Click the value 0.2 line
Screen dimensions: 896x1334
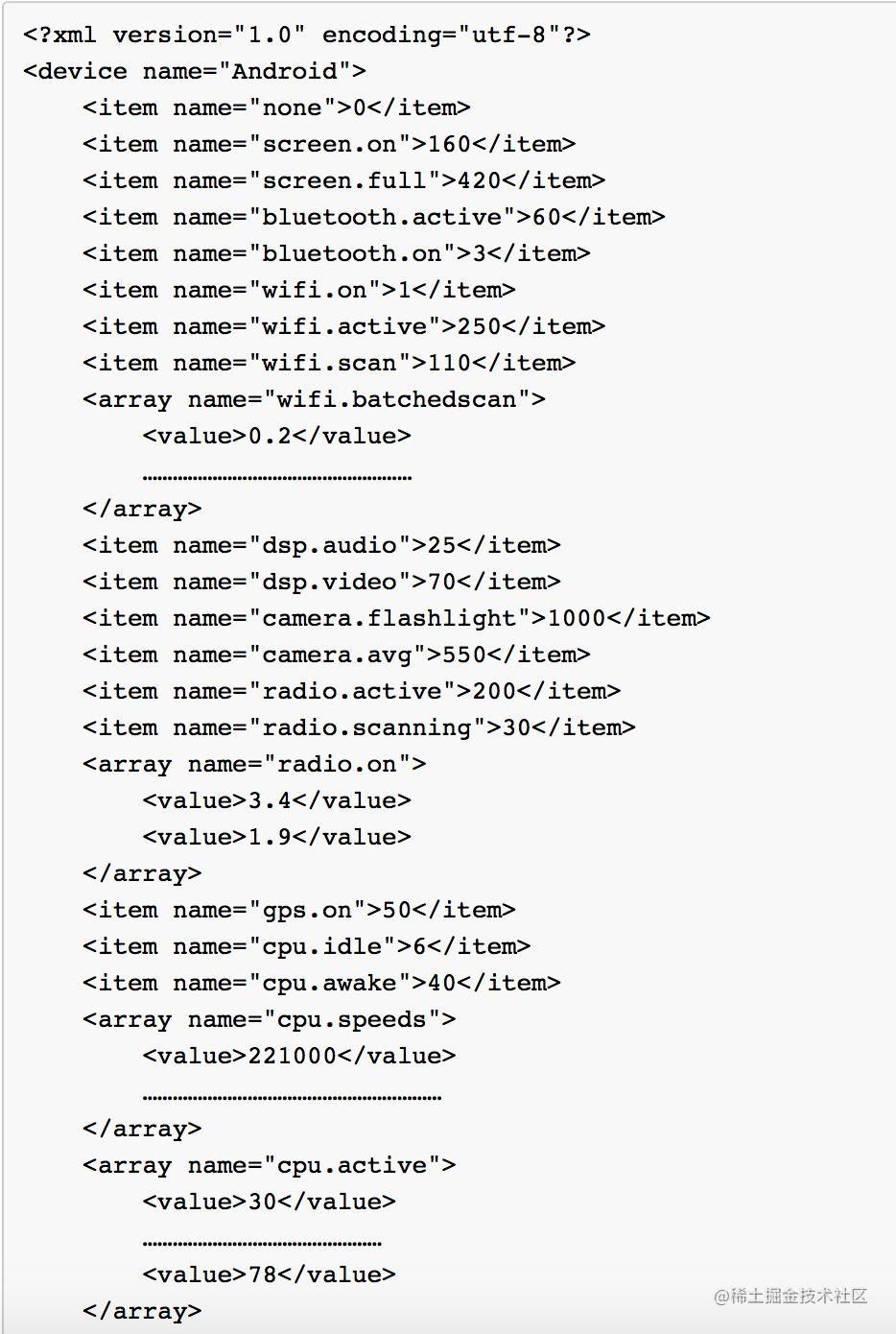tap(277, 436)
